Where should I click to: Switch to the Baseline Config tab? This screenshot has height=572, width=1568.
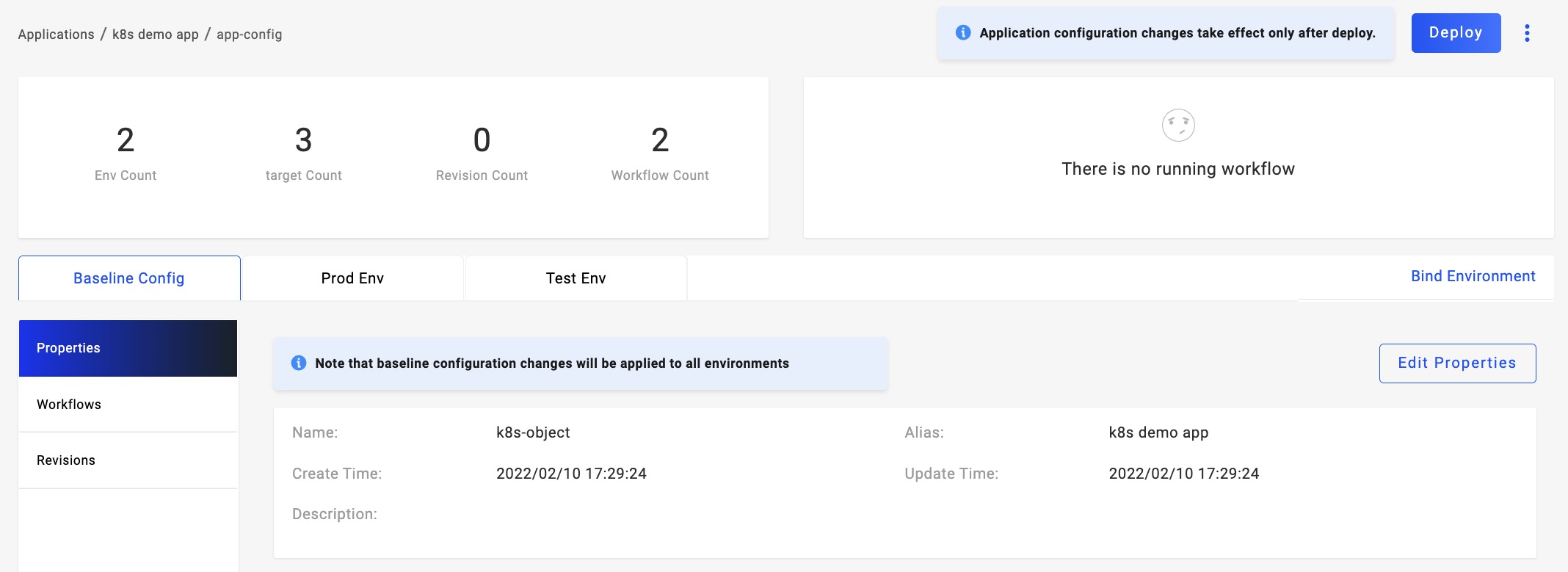coord(129,278)
